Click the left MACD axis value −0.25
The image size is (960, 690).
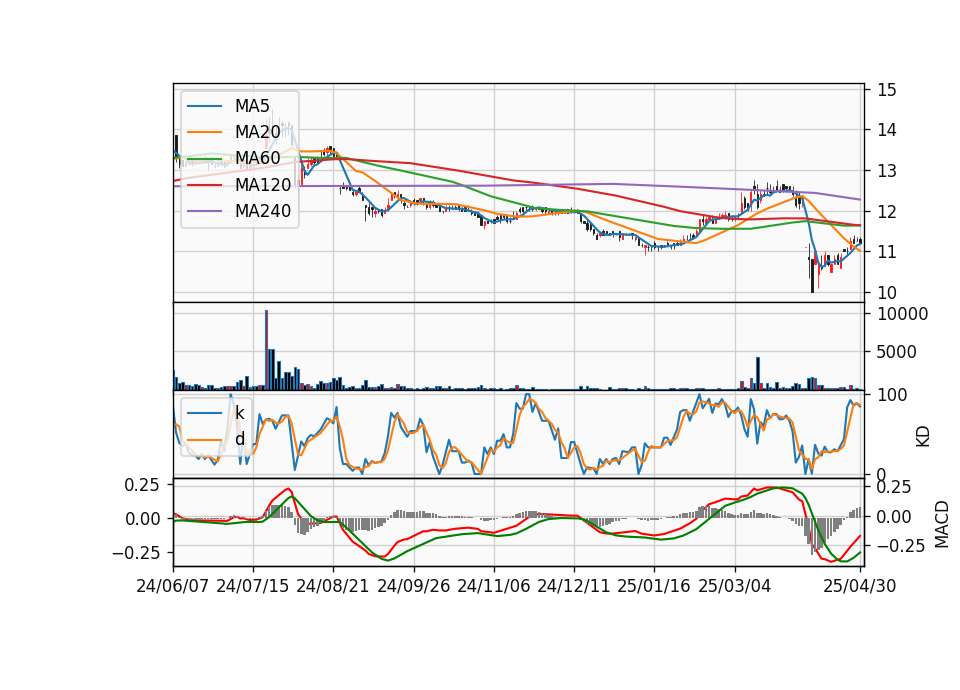[136, 553]
